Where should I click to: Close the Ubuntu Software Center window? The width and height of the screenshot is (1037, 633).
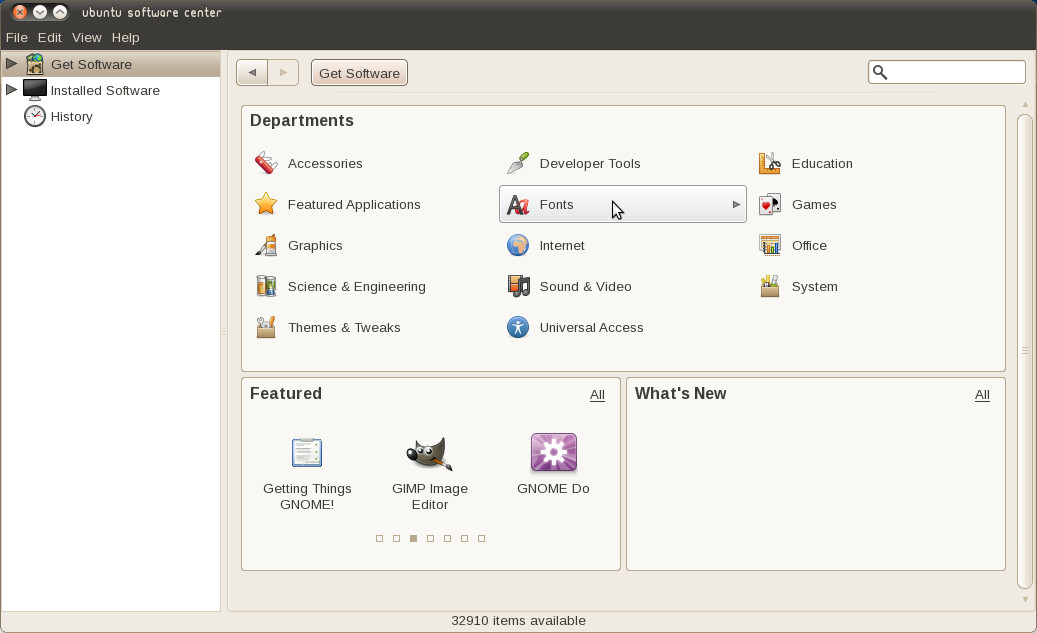point(20,12)
